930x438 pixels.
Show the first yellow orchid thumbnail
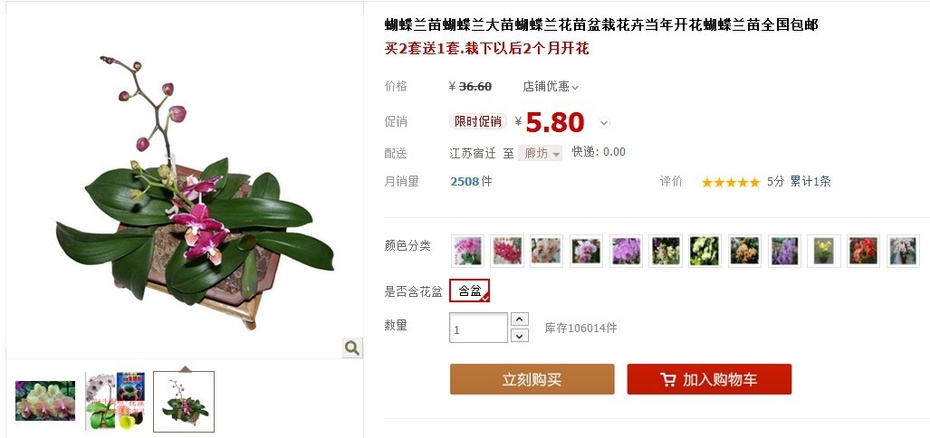(45, 401)
